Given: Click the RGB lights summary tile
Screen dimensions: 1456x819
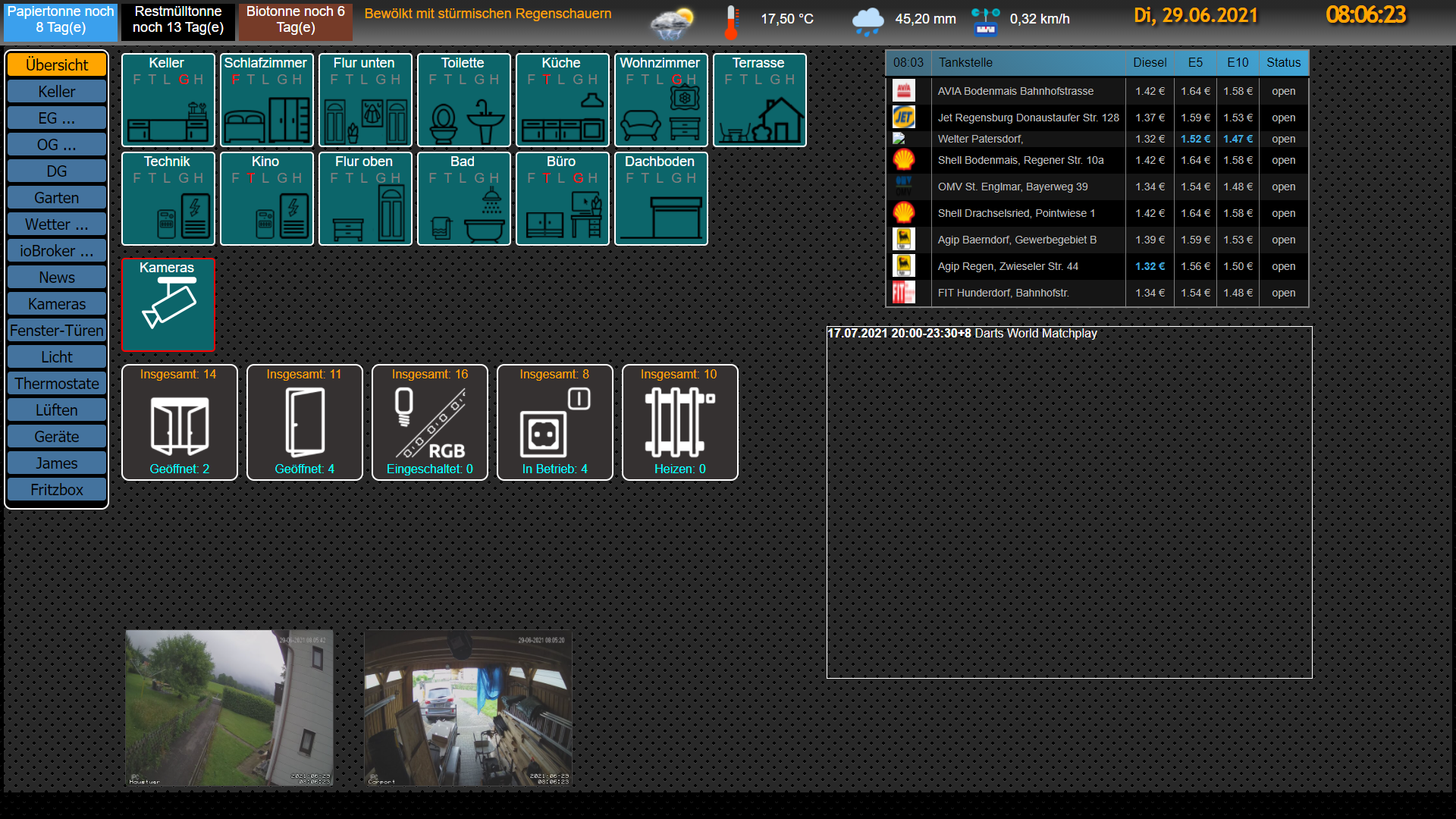Looking at the screenshot, I should [430, 422].
